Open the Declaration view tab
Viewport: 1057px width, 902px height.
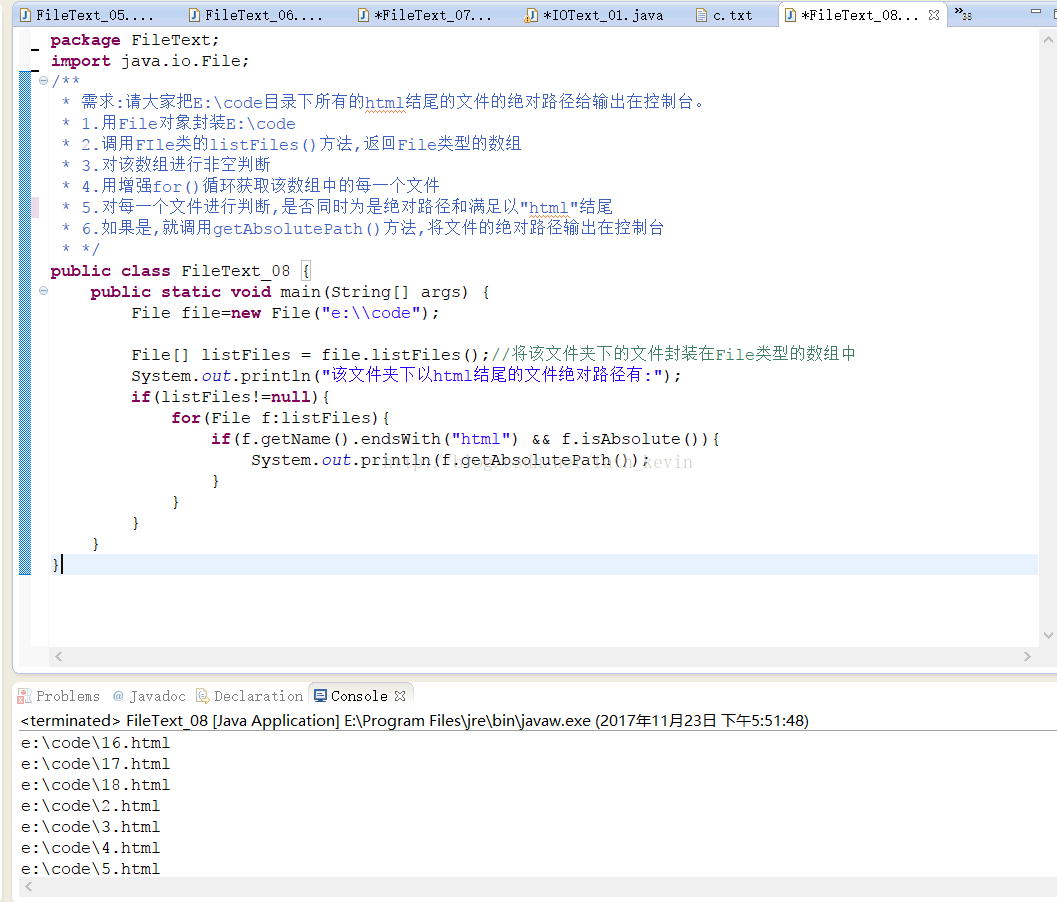249,696
